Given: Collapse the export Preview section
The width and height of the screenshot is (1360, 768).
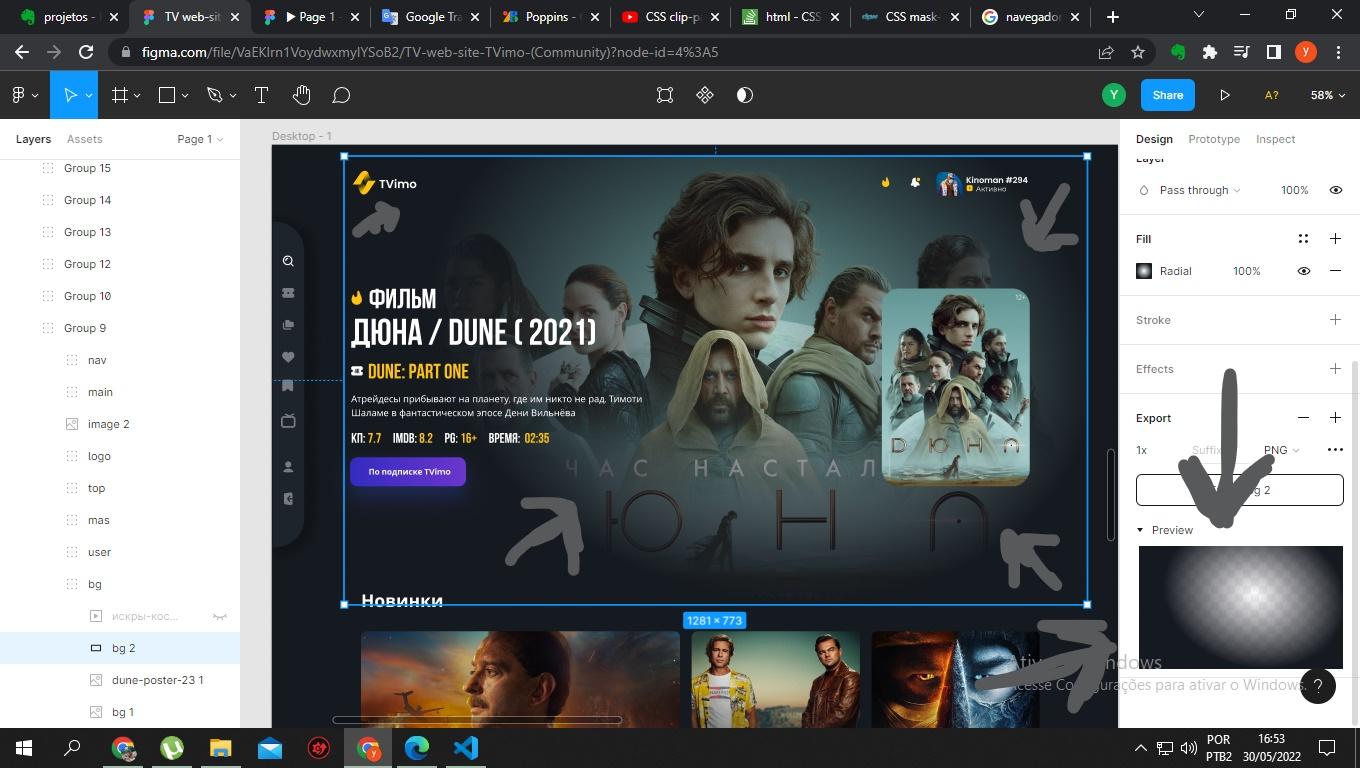Looking at the screenshot, I should click(x=1140, y=530).
